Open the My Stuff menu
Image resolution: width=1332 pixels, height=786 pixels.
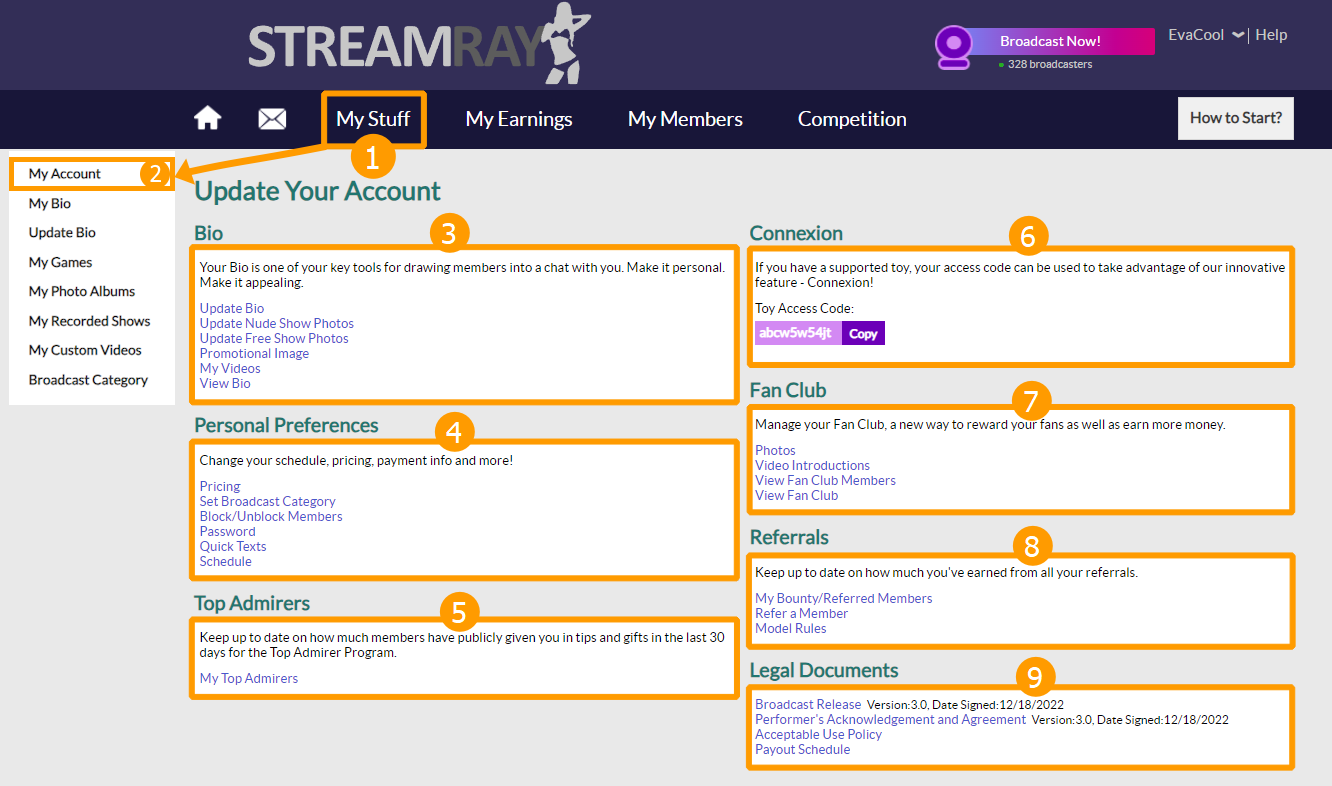click(373, 119)
